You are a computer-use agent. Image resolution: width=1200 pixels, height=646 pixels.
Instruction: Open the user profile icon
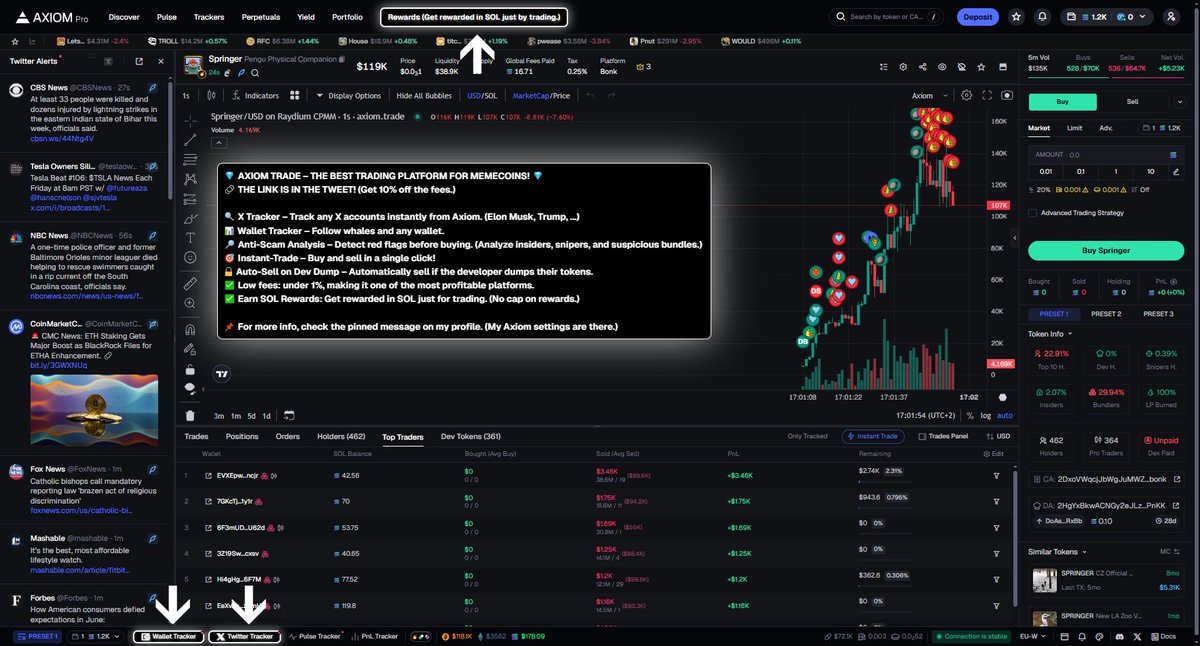coord(1171,17)
